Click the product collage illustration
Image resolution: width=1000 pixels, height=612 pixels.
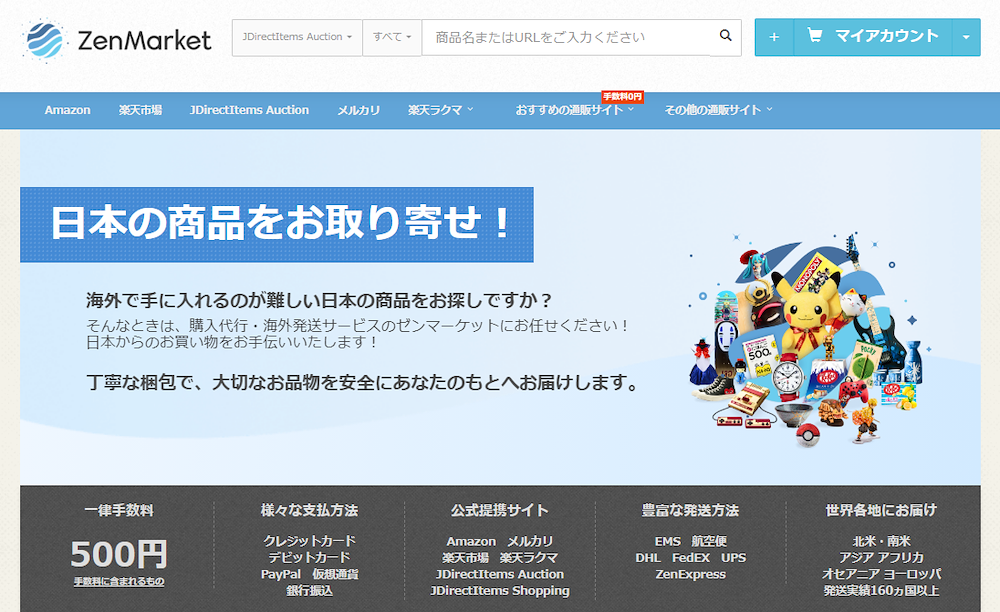point(808,339)
